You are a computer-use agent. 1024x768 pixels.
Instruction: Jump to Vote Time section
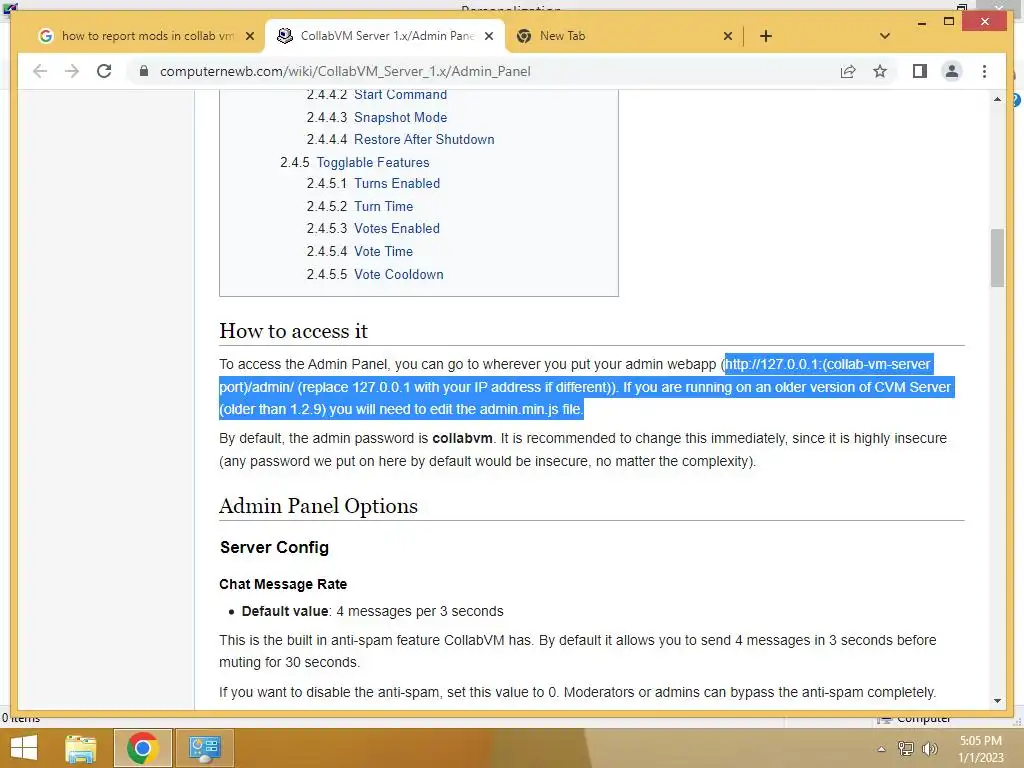tap(383, 251)
